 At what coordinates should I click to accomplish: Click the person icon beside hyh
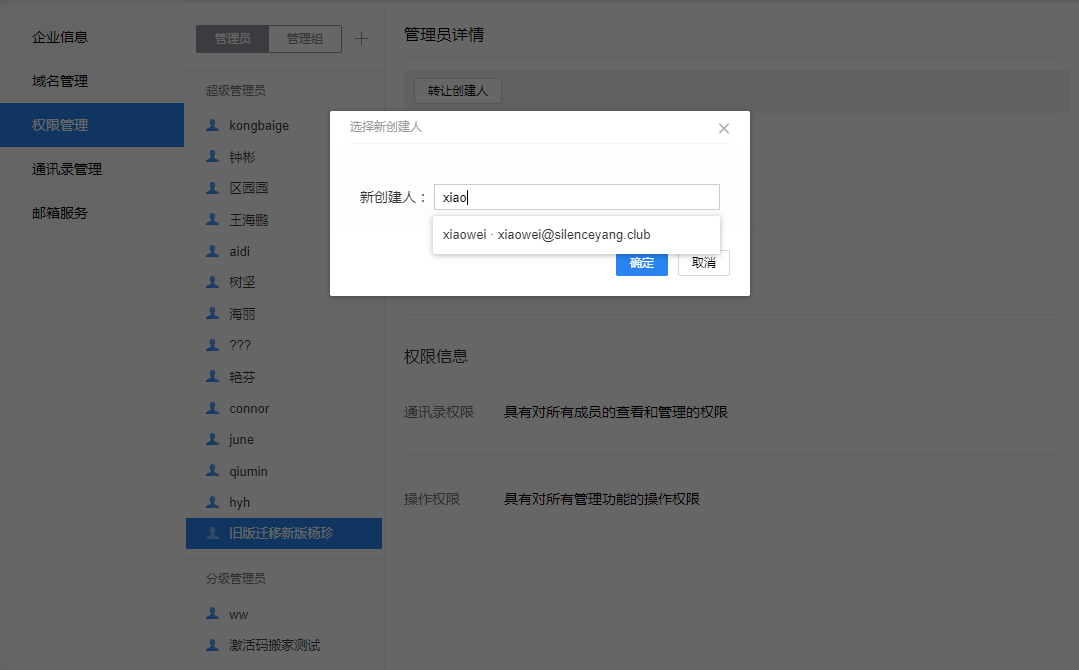(x=212, y=502)
